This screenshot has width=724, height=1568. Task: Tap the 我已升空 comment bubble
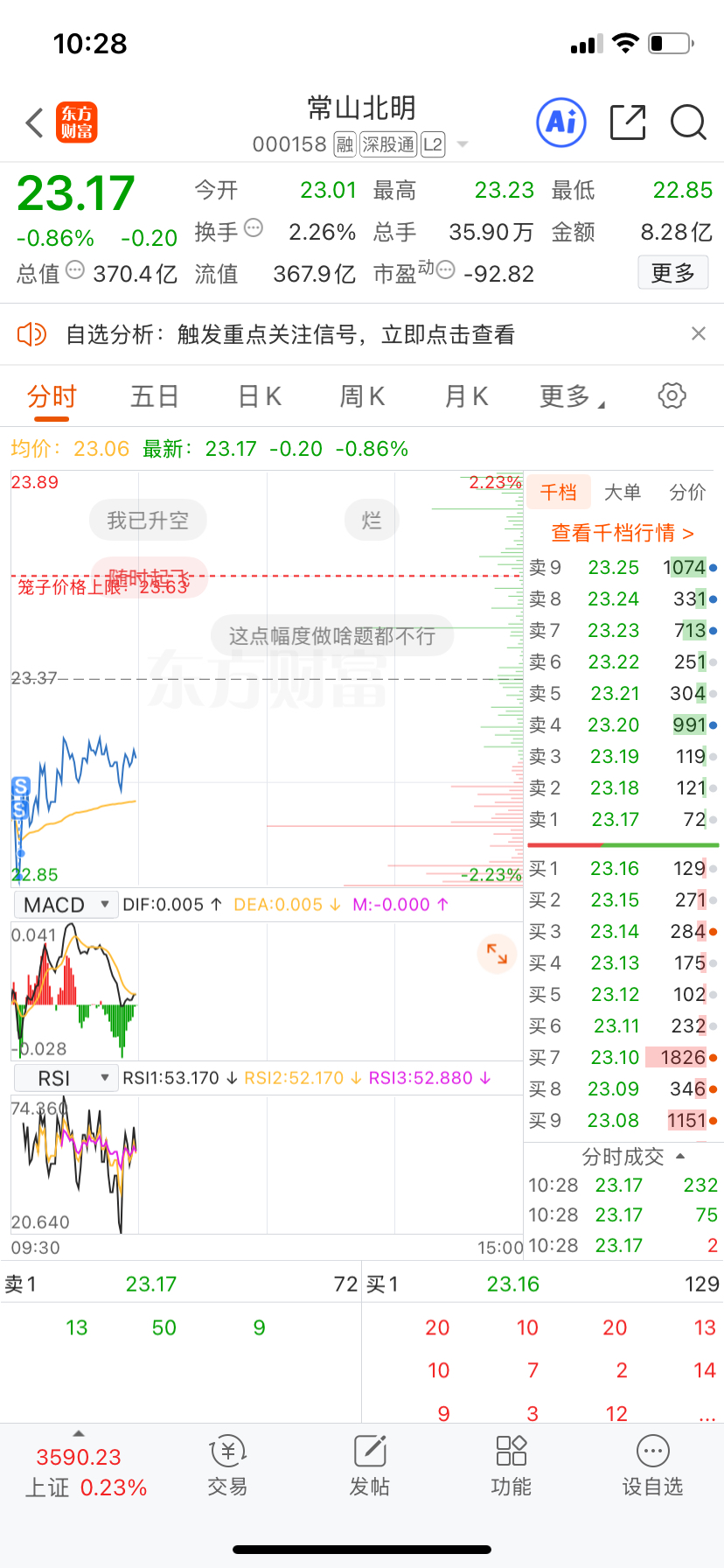[x=148, y=521]
